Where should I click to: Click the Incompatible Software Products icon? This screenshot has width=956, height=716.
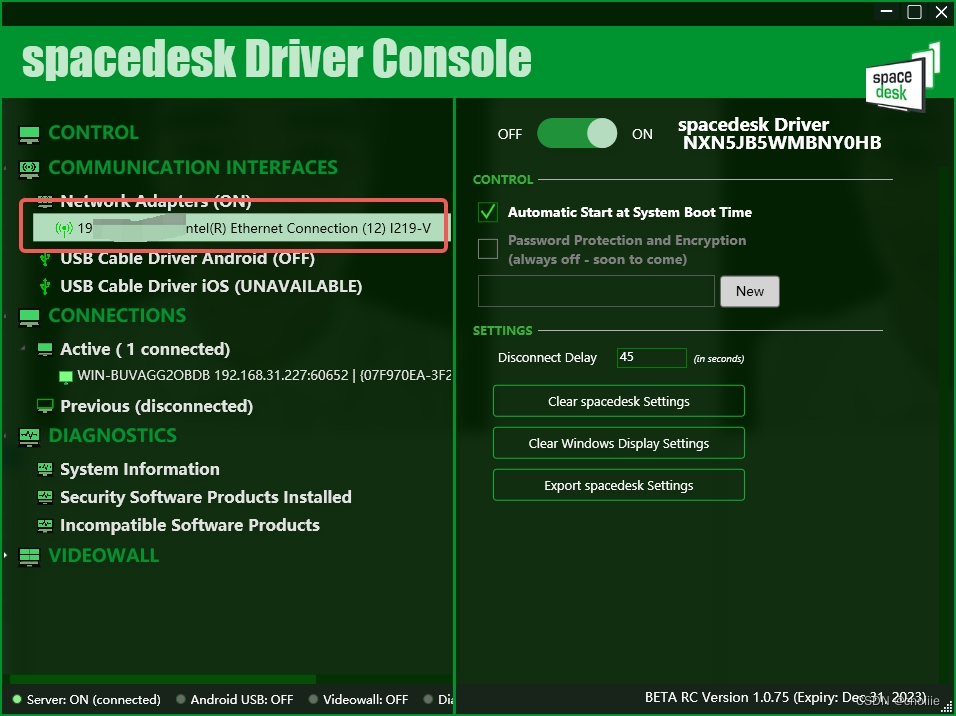pyautogui.click(x=45, y=525)
